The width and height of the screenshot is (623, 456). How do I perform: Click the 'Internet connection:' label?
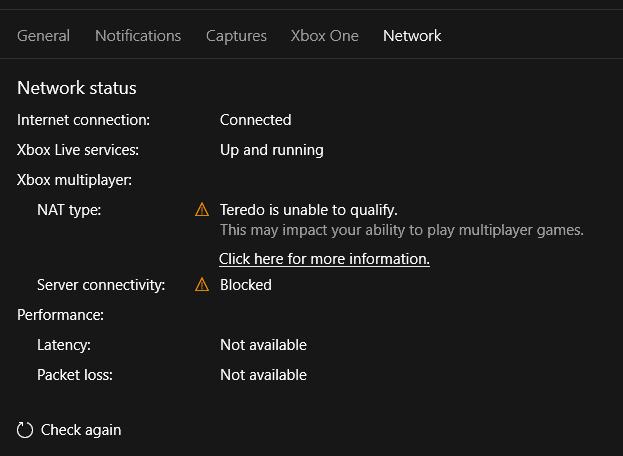(x=83, y=120)
